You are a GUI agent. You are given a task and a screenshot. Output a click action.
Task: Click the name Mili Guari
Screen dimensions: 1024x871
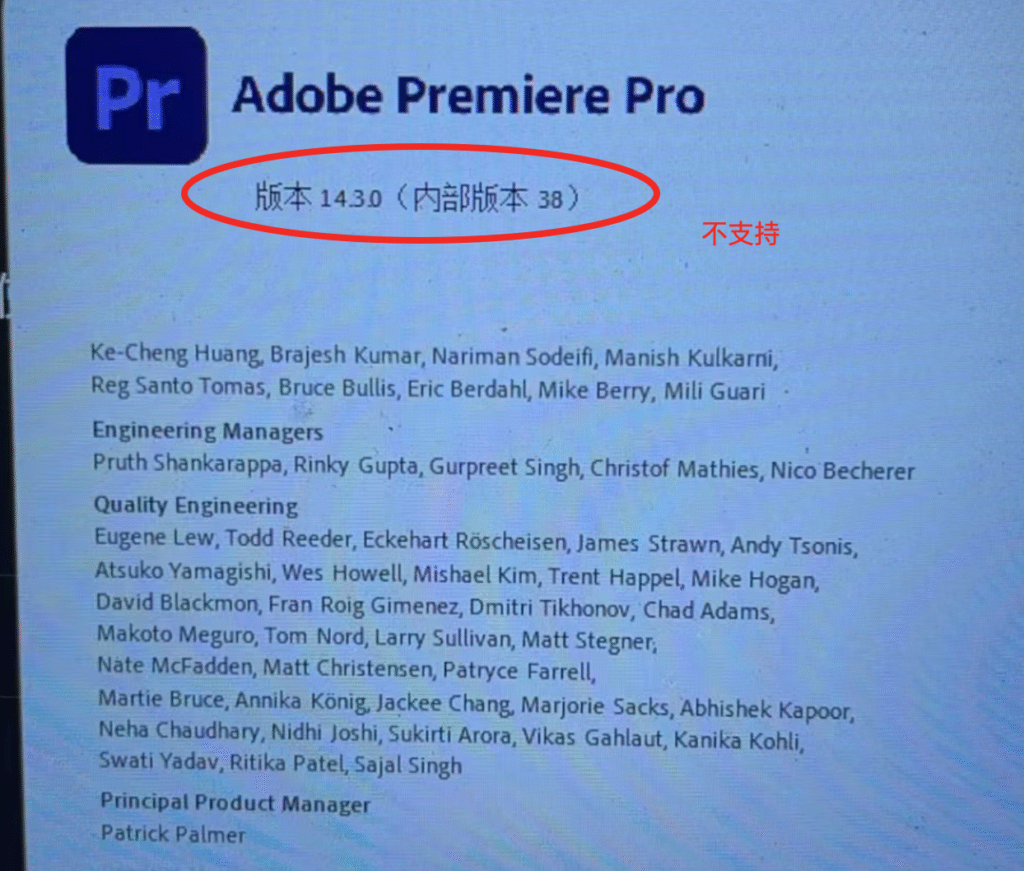[714, 391]
